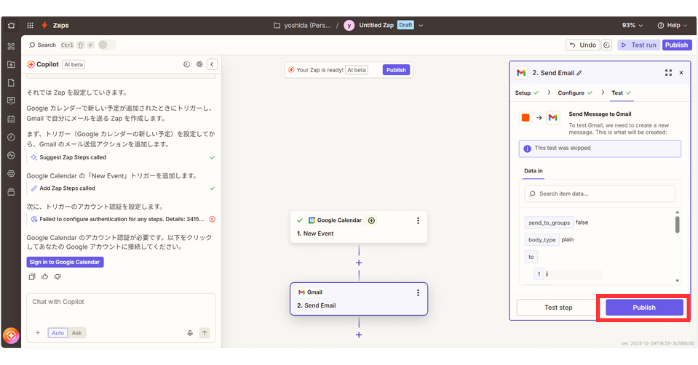Switch to the Setup tab
The width and height of the screenshot is (698, 365).
527,93
